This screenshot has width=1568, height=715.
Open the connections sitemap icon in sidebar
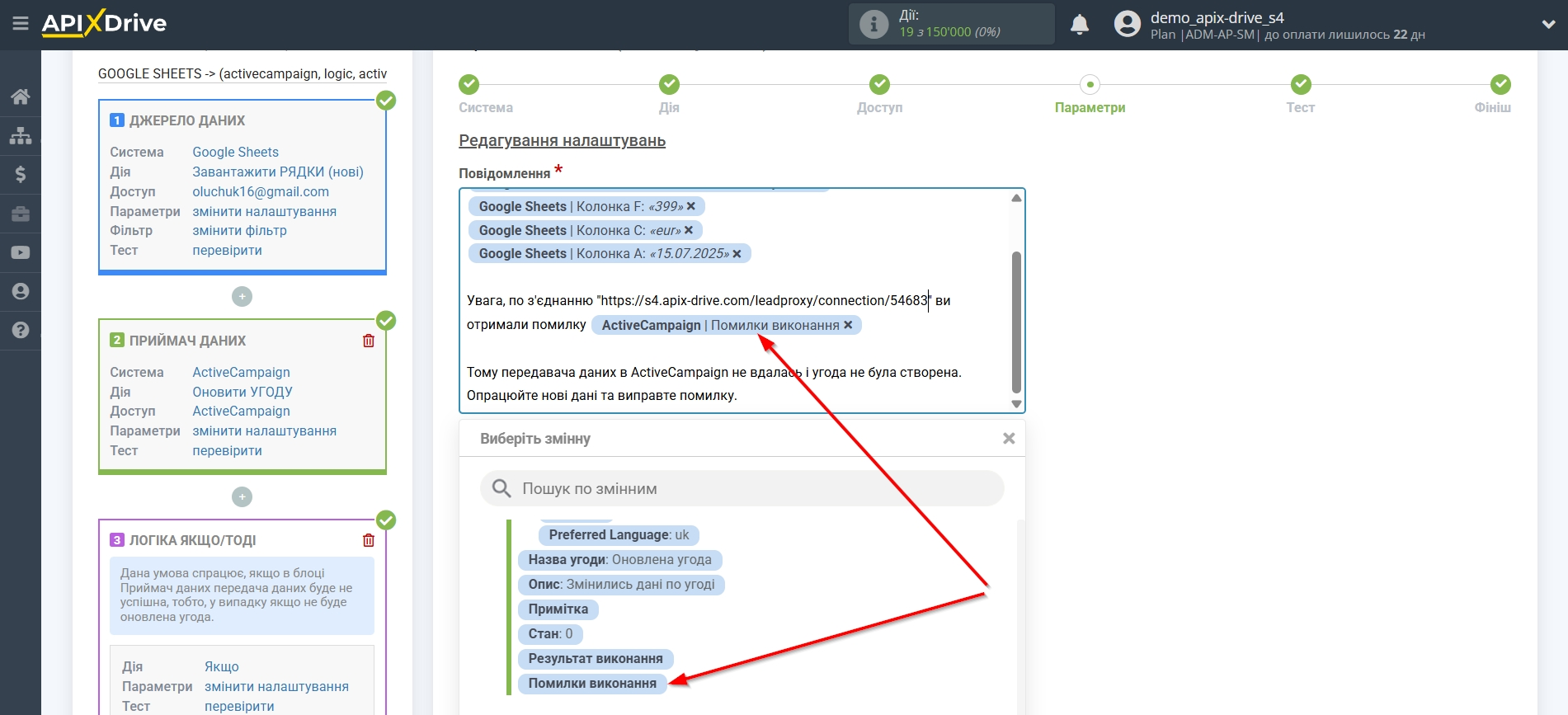[x=21, y=135]
